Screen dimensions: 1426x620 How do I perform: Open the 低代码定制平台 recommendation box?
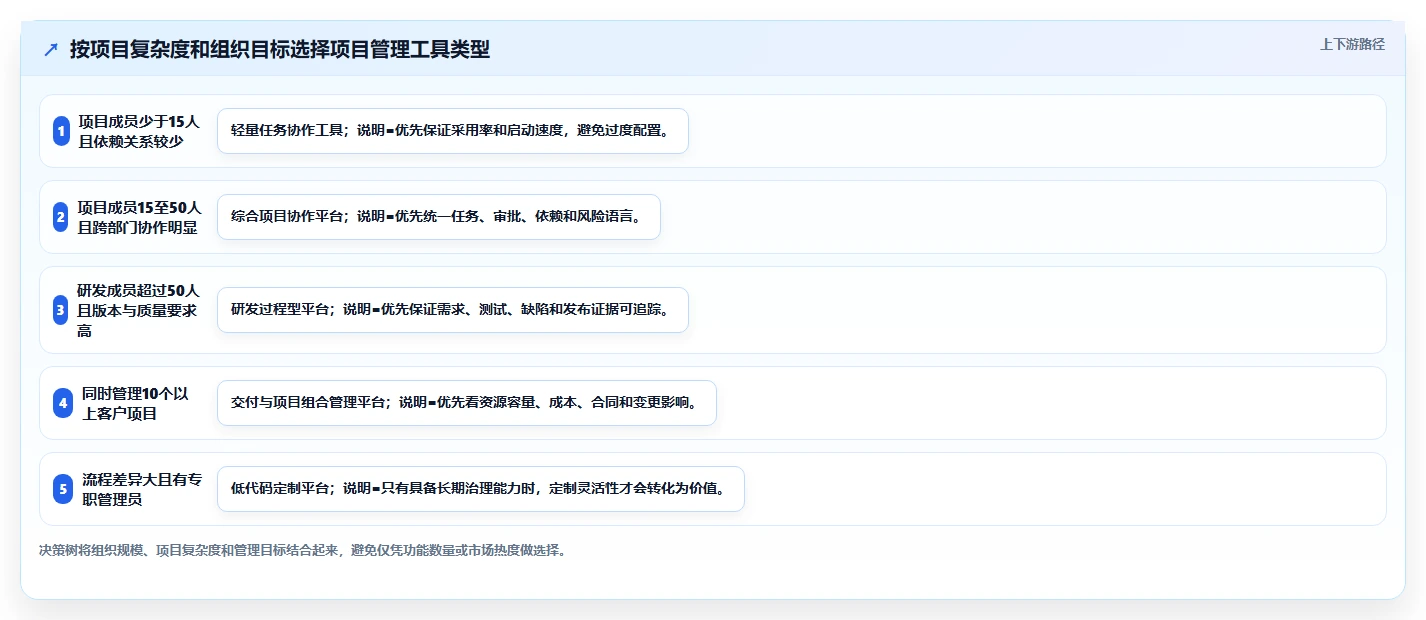tap(481, 489)
